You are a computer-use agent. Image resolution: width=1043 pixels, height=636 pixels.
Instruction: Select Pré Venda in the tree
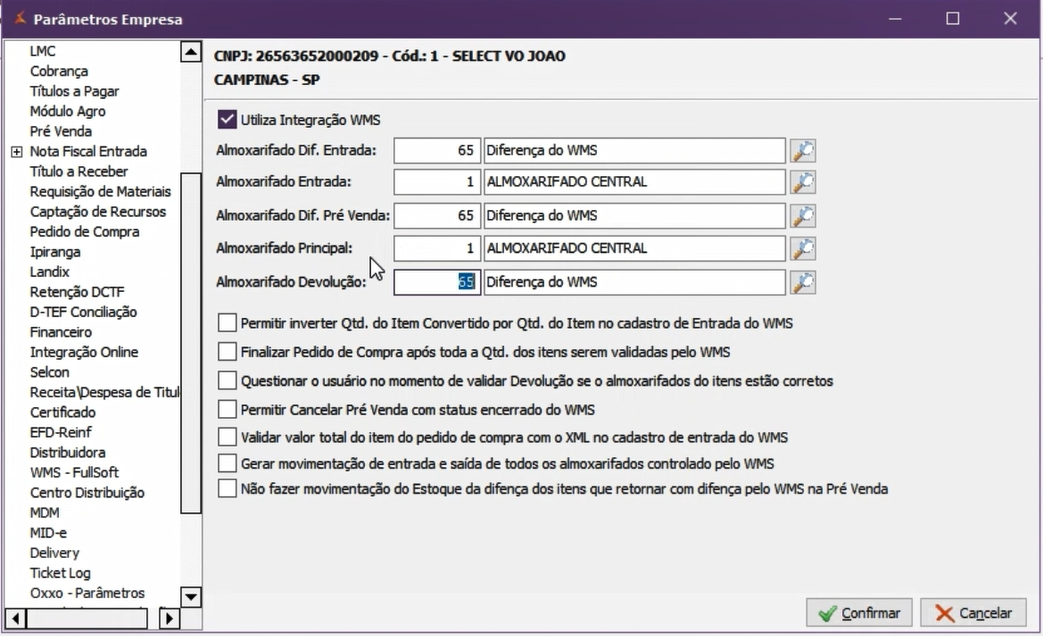(x=61, y=131)
